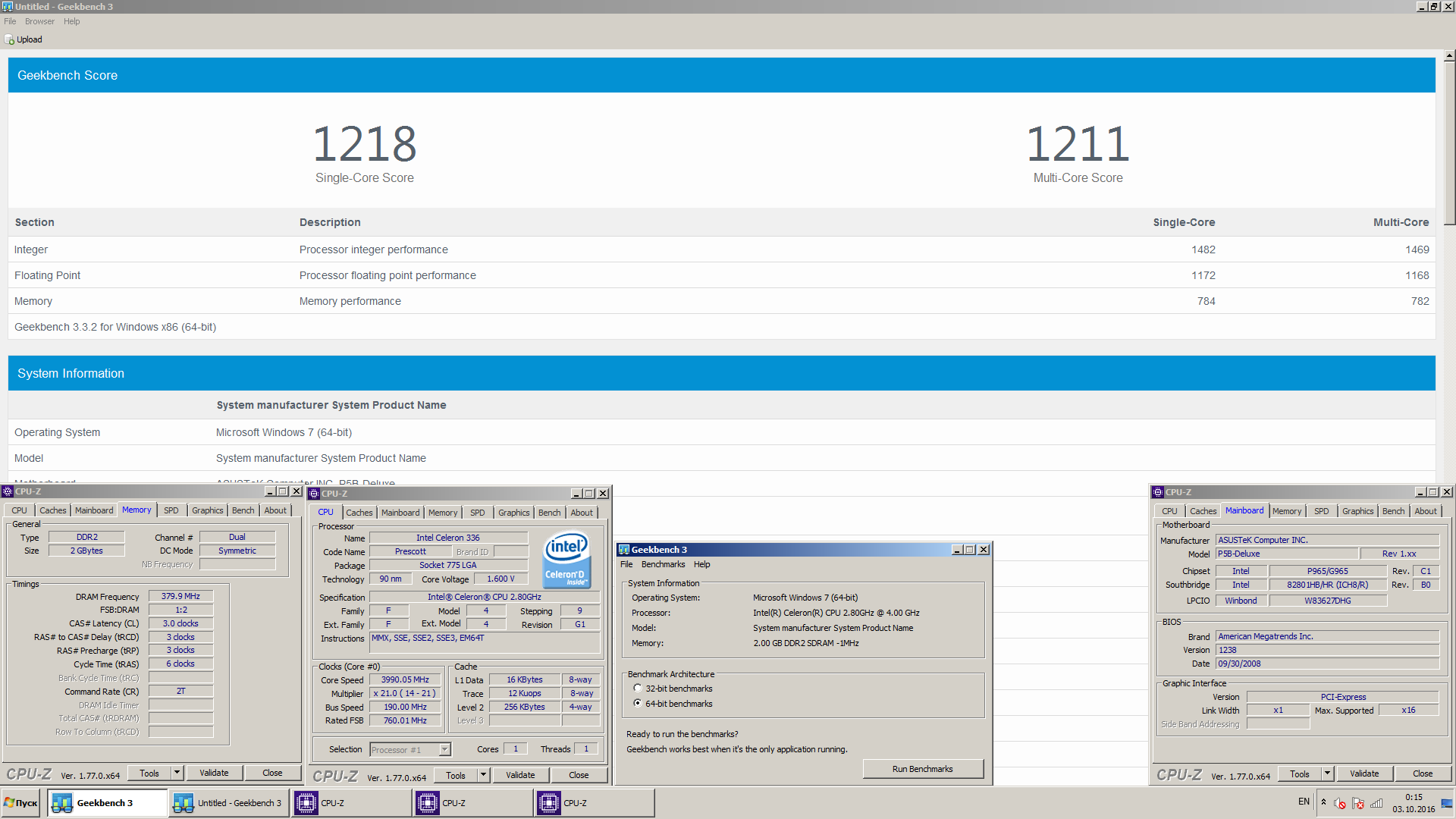1456x819 pixels.
Task: Click Validate in the Memory CPU-Z window
Action: [x=214, y=773]
